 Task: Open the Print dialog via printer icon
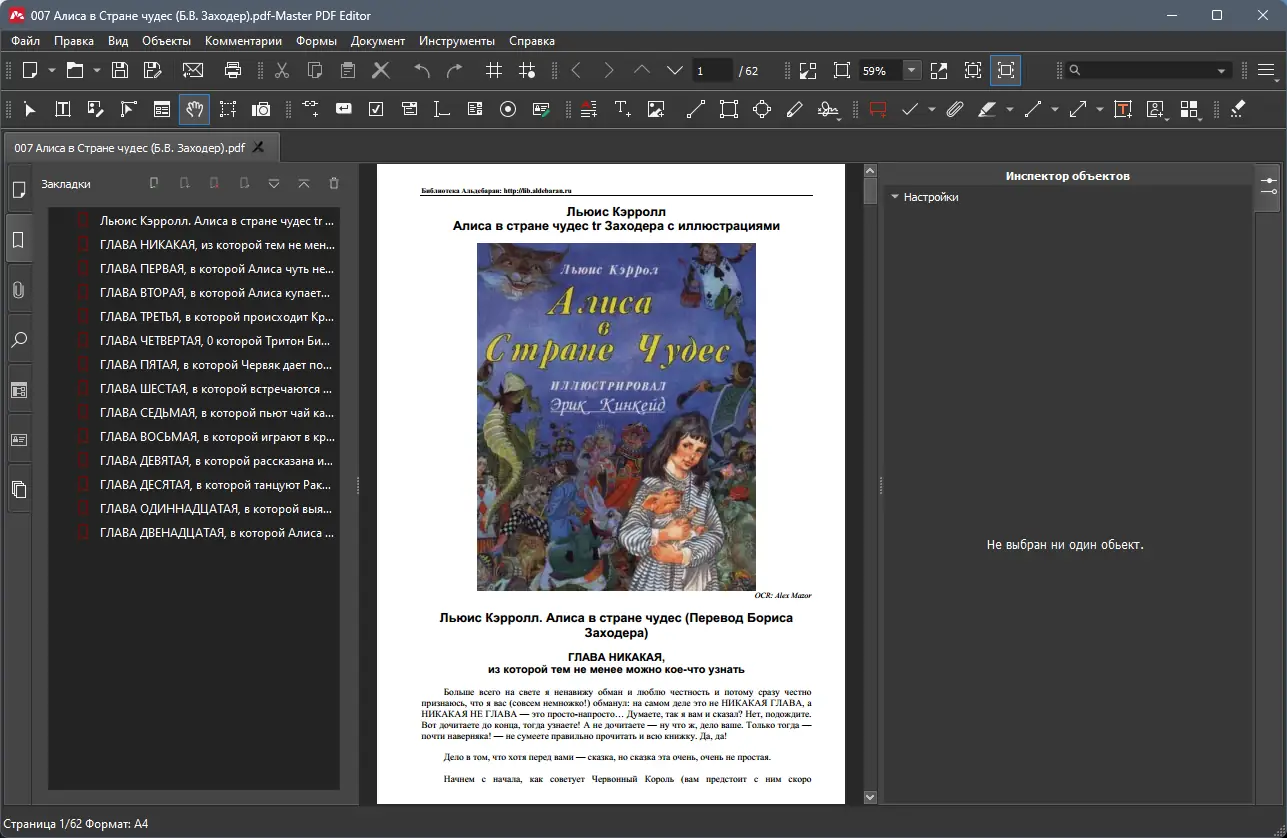(x=233, y=70)
